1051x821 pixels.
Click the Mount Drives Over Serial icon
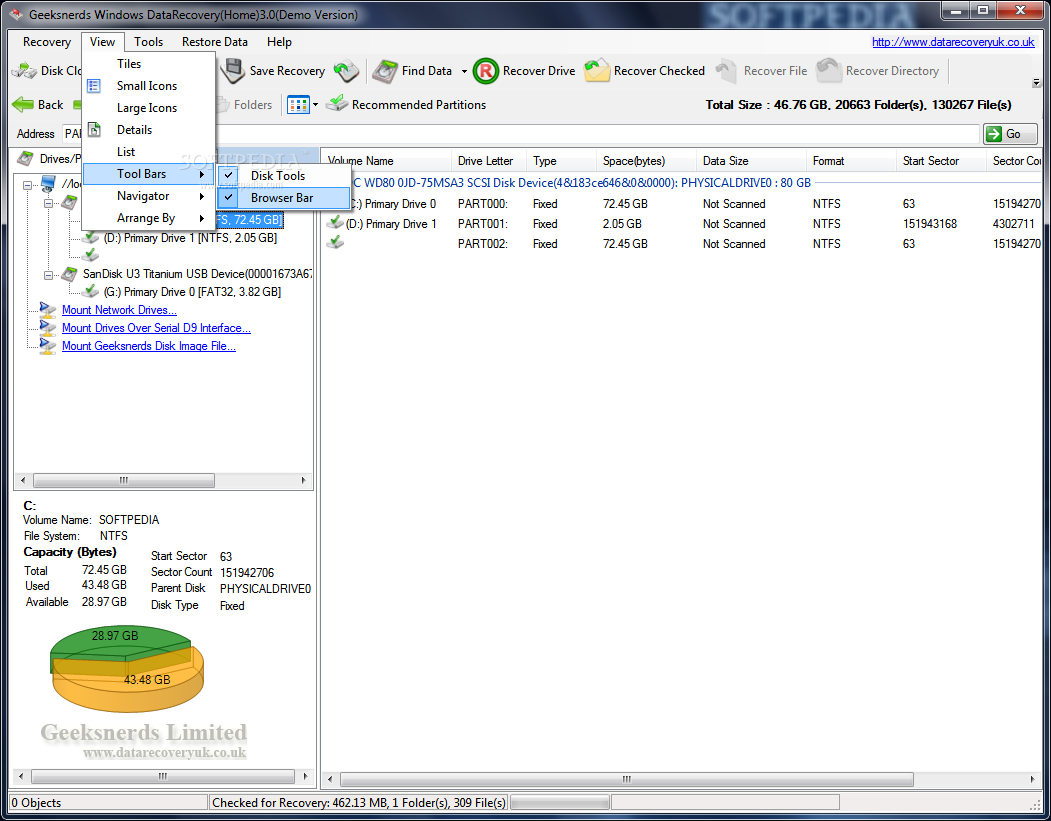[48, 328]
